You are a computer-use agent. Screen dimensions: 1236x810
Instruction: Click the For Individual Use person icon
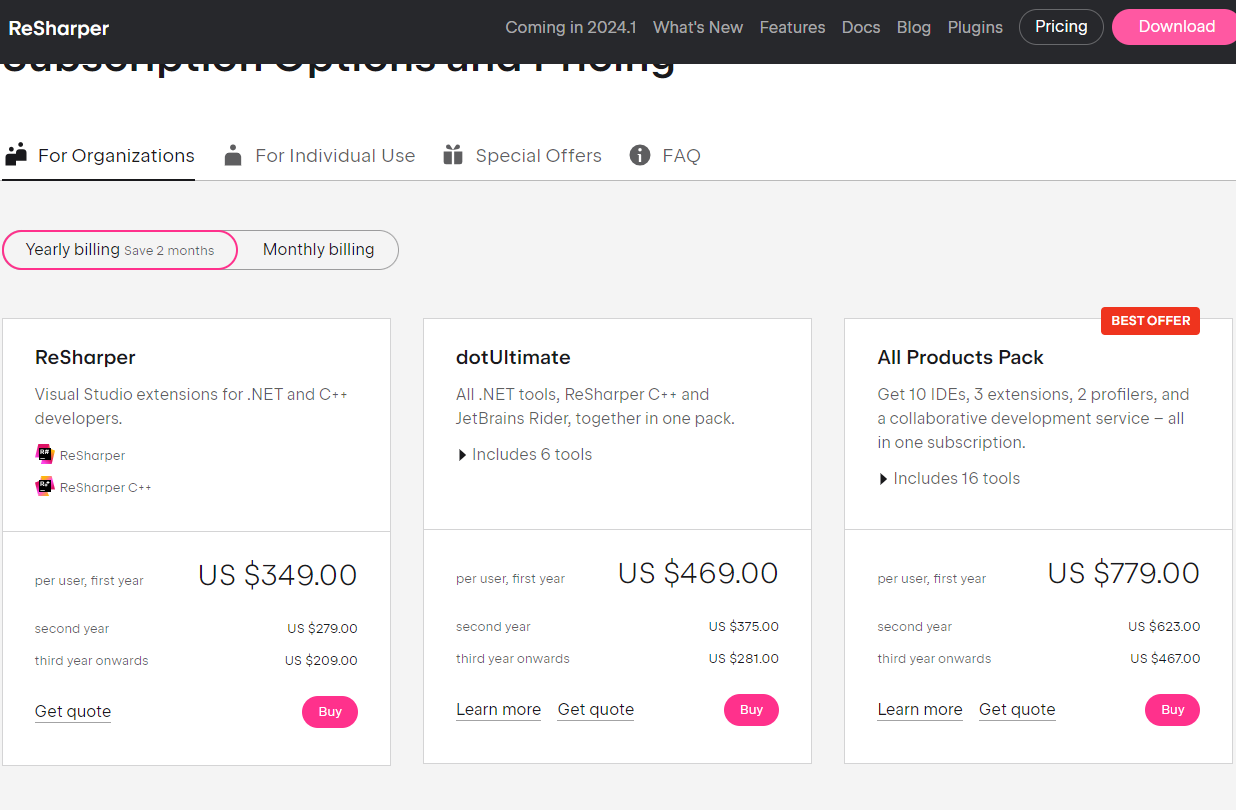(x=233, y=155)
